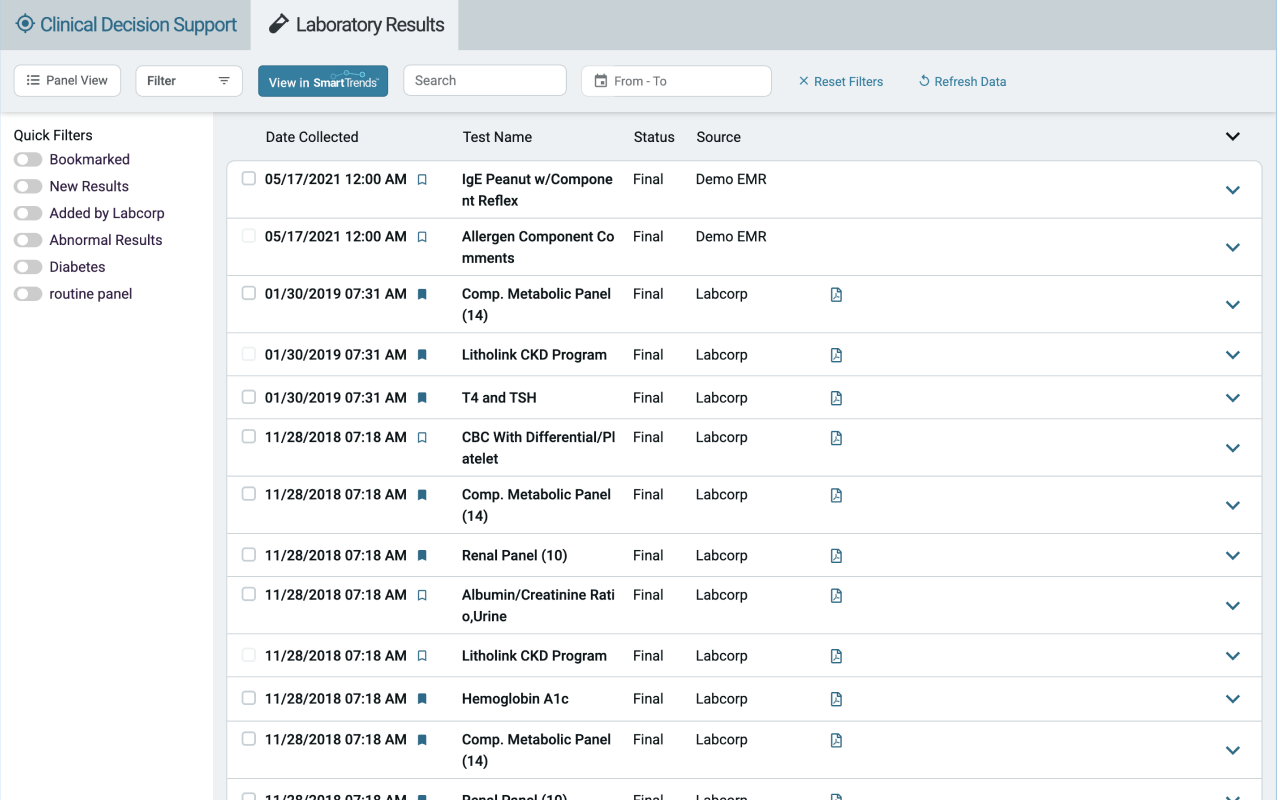Click the Reset Filters link
This screenshot has width=1280, height=800.
coord(840,82)
